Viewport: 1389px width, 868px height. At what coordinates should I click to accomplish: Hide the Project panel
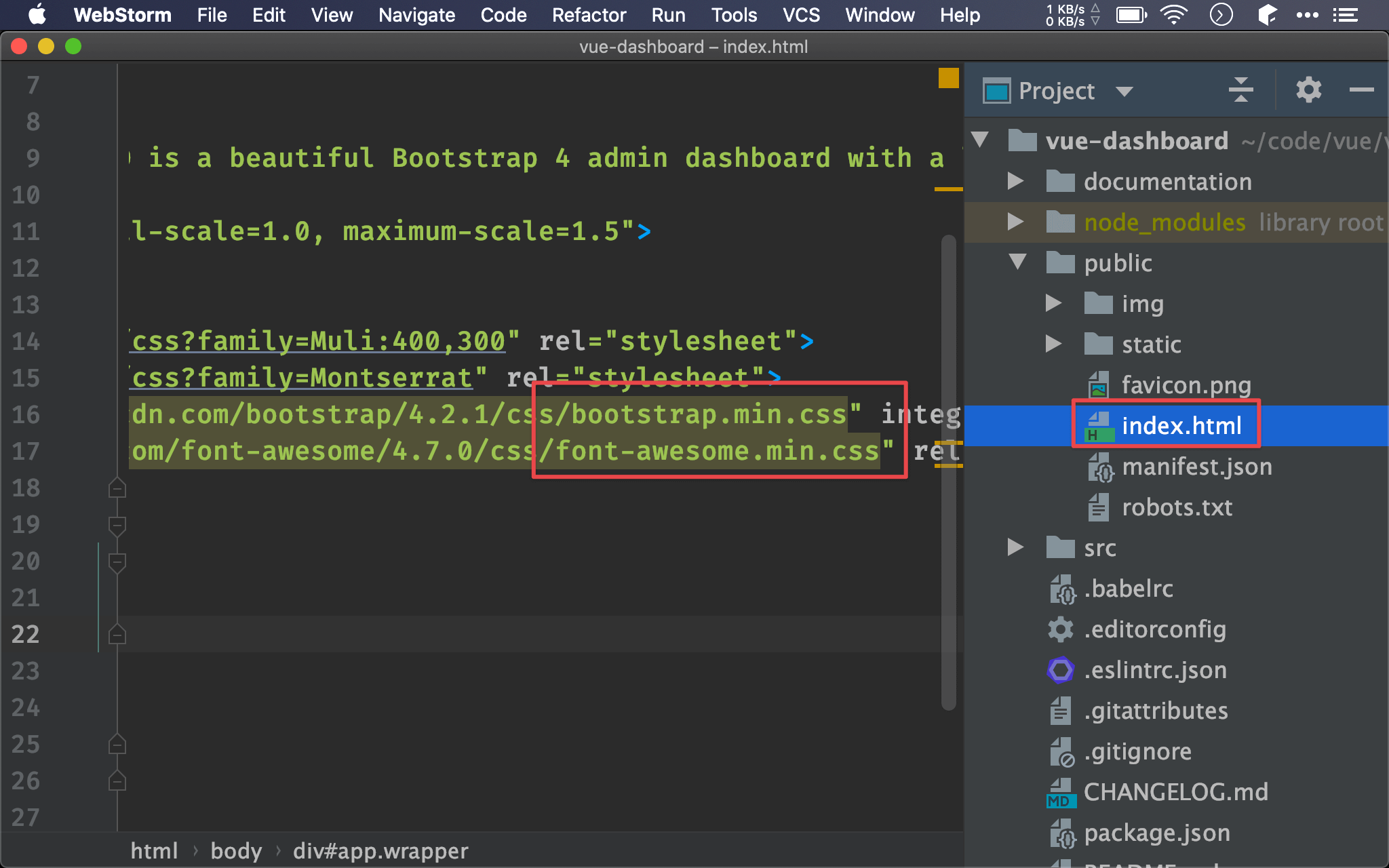click(x=1361, y=90)
